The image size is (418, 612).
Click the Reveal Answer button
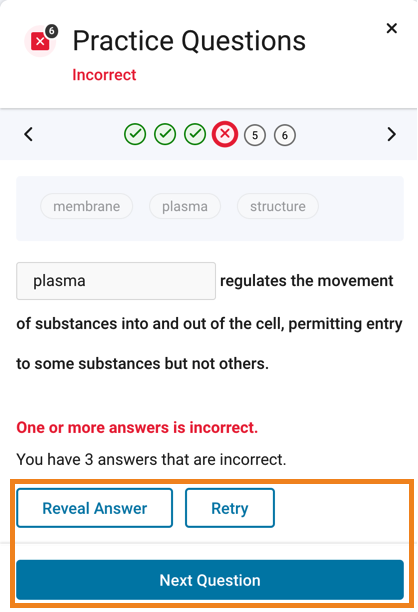94,508
